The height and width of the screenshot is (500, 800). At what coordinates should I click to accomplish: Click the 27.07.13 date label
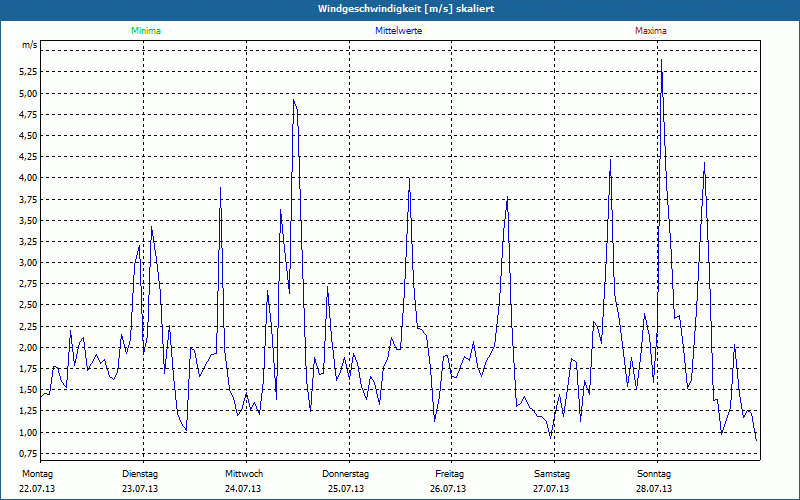click(x=551, y=489)
